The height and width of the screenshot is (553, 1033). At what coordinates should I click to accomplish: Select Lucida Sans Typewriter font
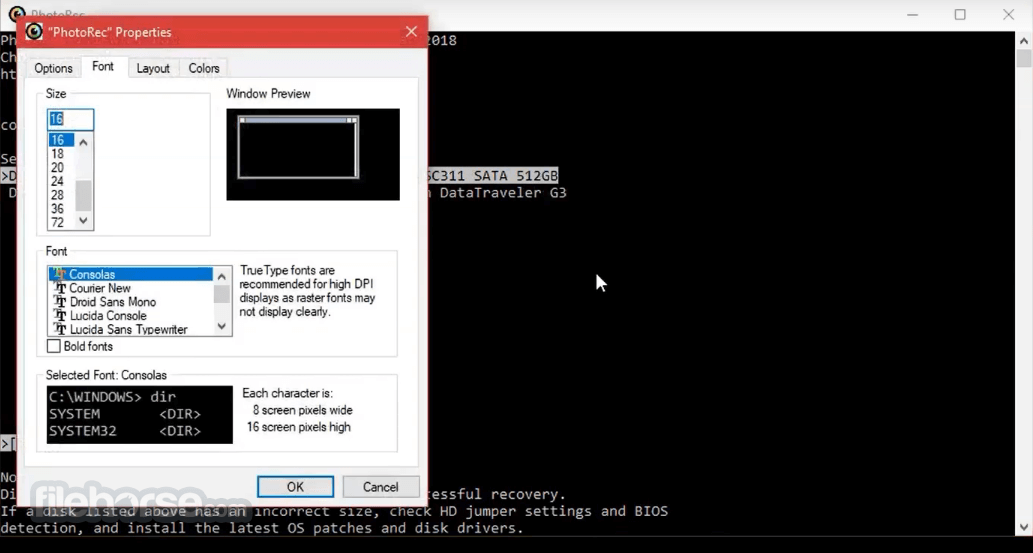pyautogui.click(x=130, y=330)
